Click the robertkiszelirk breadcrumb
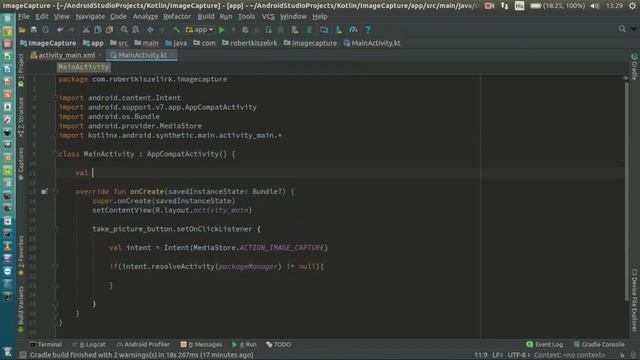640x360 pixels. click(250, 43)
